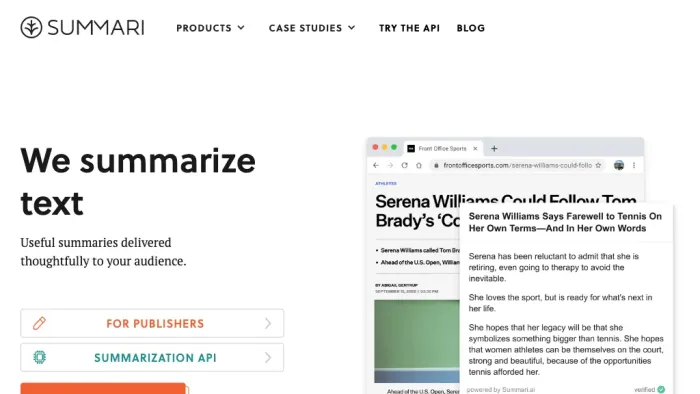
Task: Click the orange button at bottom left
Action: click(x=103, y=388)
